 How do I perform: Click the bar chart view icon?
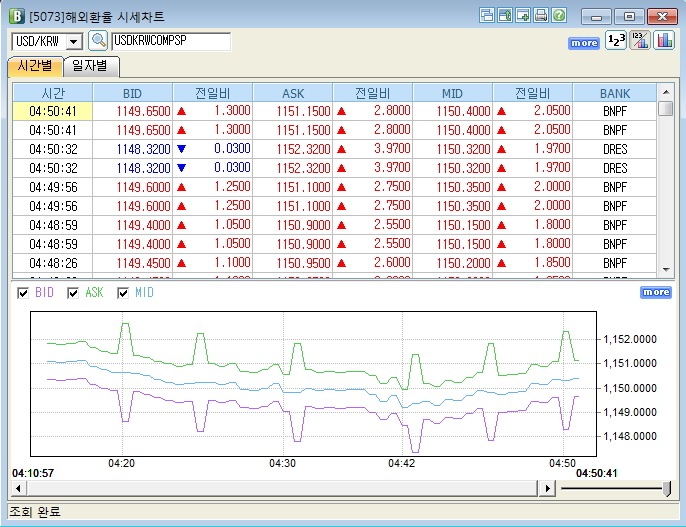[664, 40]
